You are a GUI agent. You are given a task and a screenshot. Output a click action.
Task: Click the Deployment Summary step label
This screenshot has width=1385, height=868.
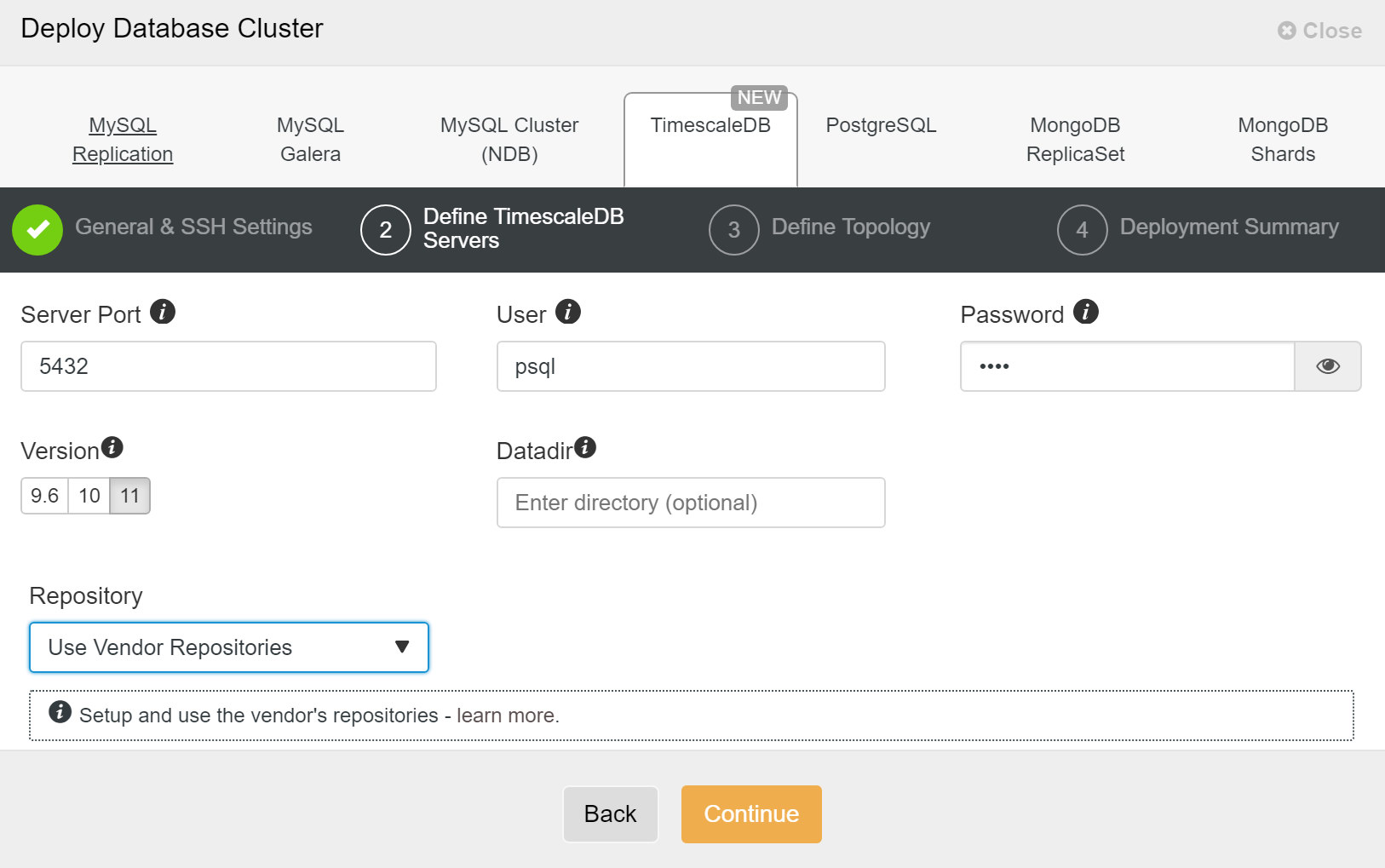tap(1229, 227)
